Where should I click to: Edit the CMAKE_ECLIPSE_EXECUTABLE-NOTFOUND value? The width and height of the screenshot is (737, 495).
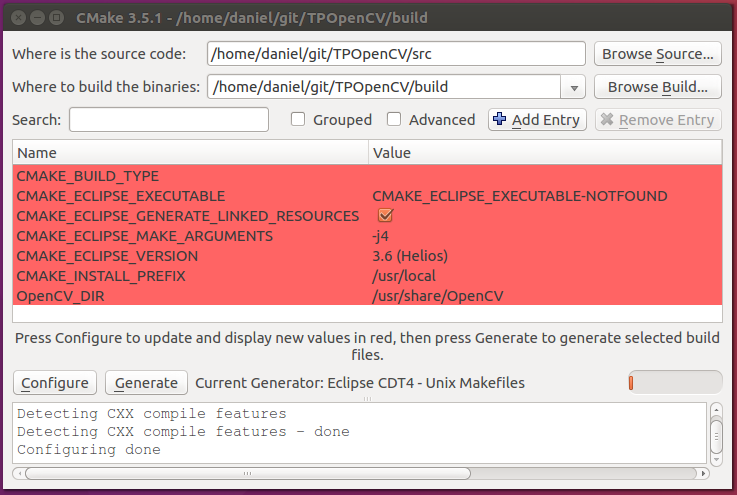pos(520,196)
